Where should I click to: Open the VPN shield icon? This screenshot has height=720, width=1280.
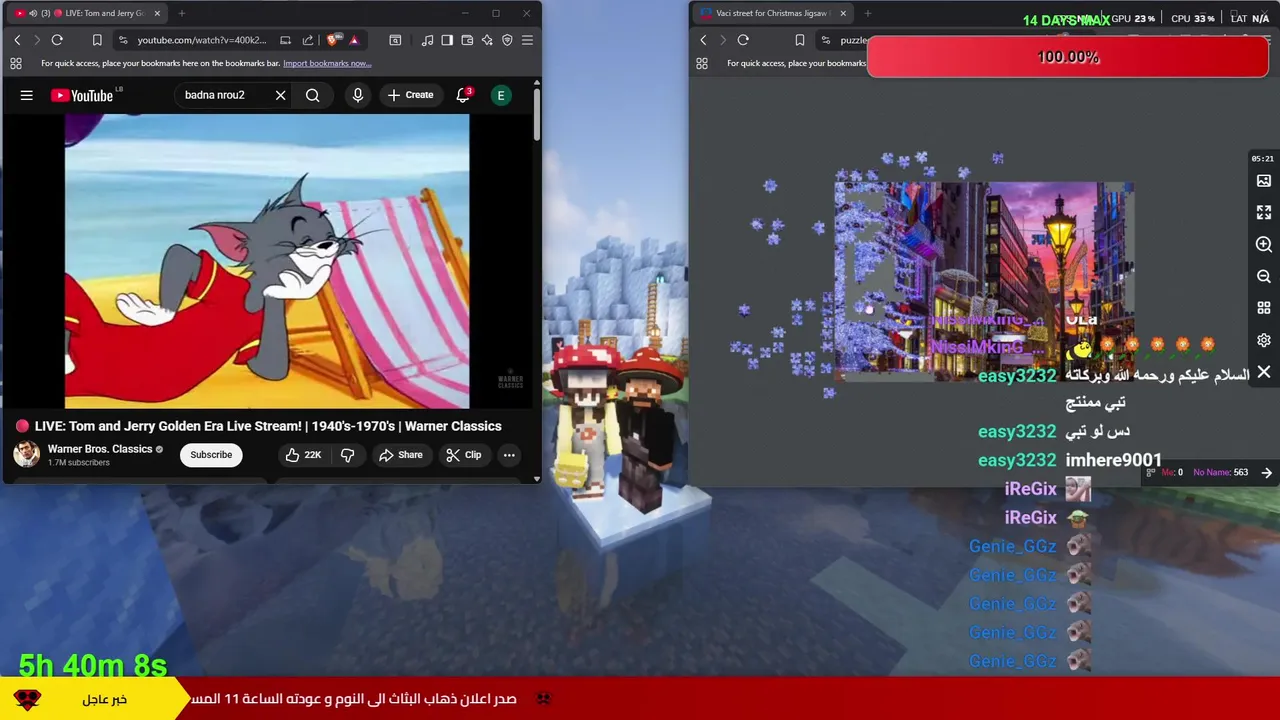[x=507, y=40]
